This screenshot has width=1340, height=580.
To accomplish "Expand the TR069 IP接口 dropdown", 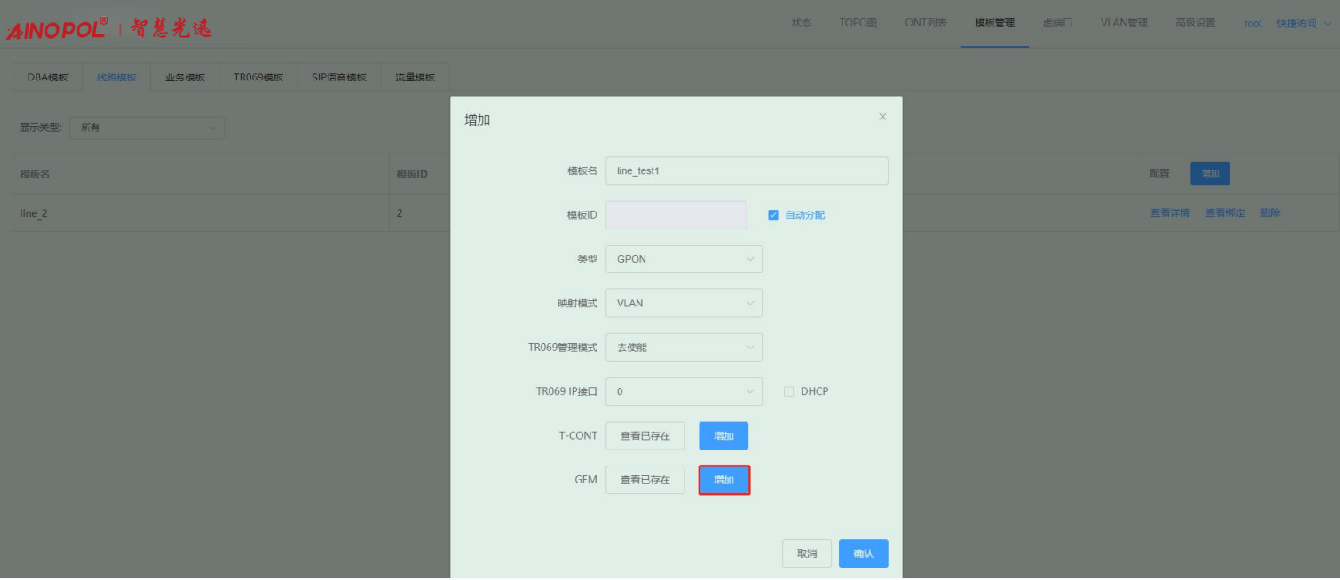I will 684,391.
